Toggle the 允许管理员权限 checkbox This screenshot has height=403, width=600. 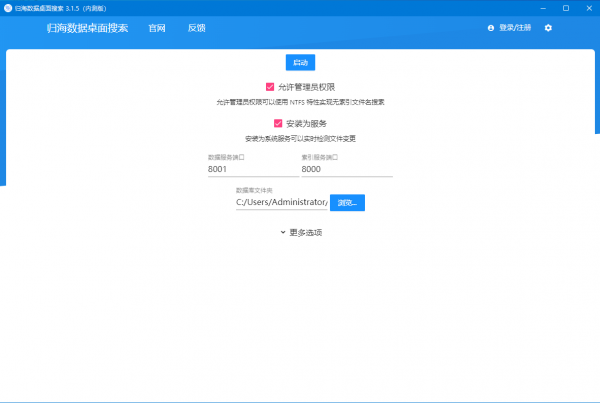[270, 87]
